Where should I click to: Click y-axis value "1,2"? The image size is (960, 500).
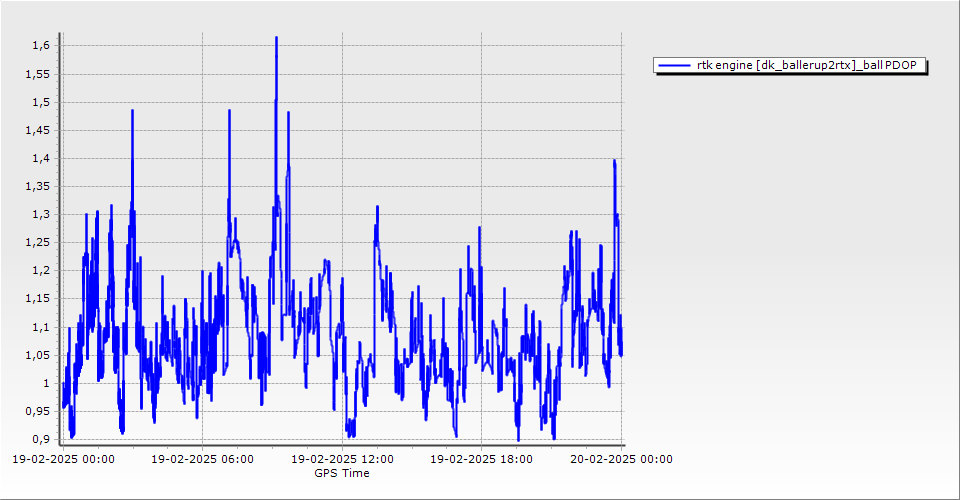click(x=42, y=271)
